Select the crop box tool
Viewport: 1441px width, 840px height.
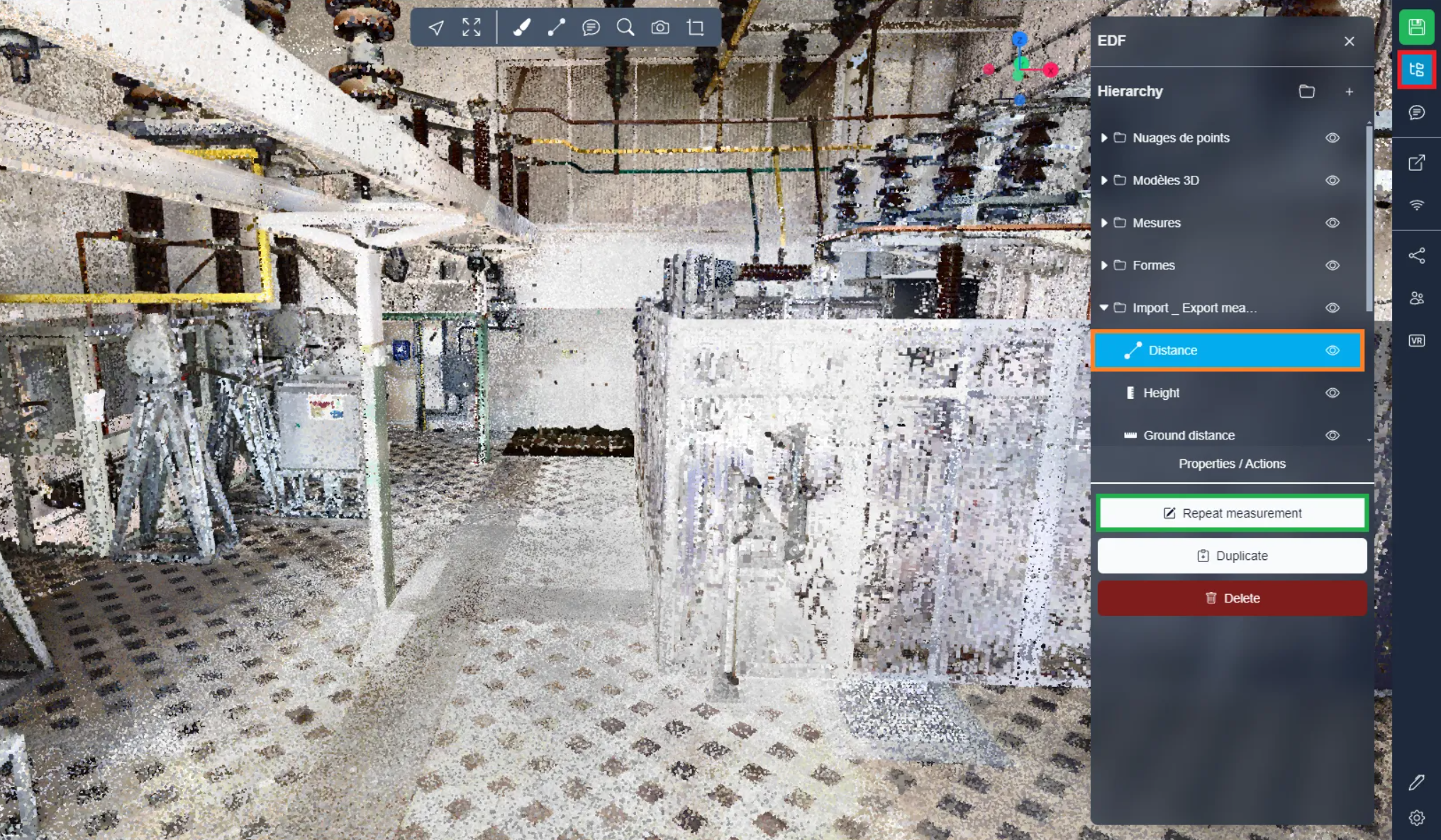click(x=696, y=28)
